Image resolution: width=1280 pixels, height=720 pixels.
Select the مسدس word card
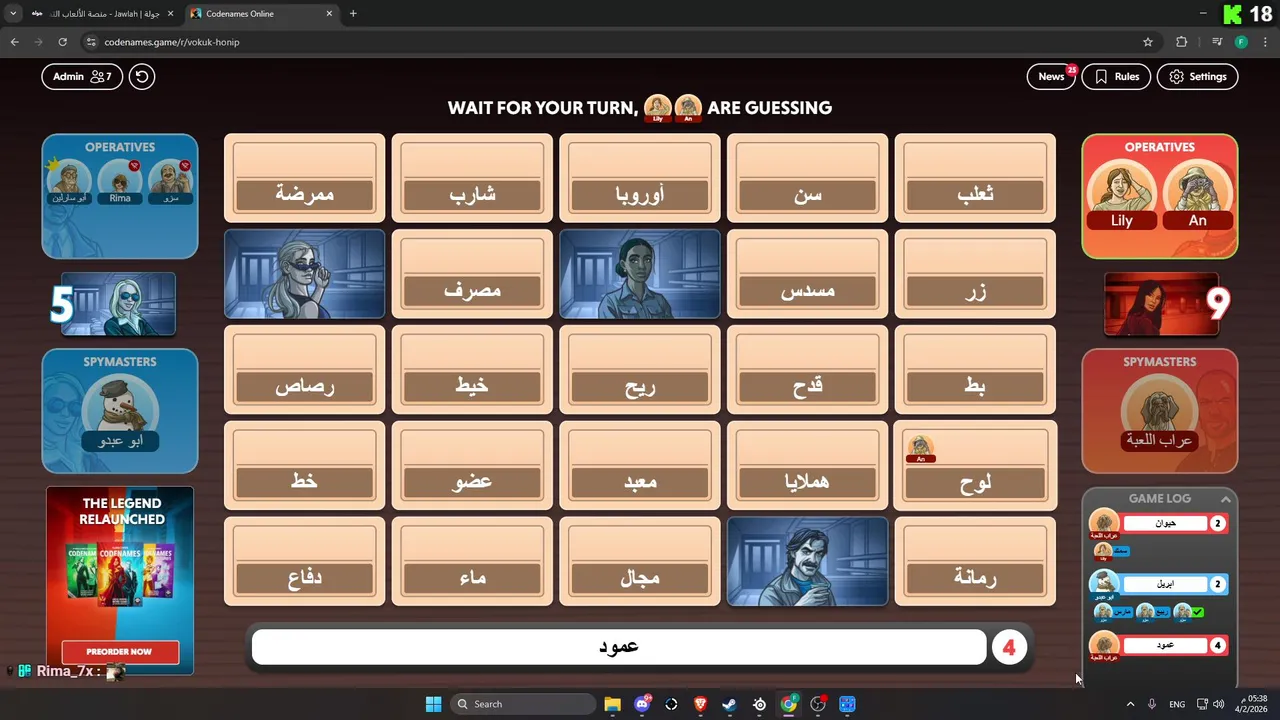[x=807, y=274]
